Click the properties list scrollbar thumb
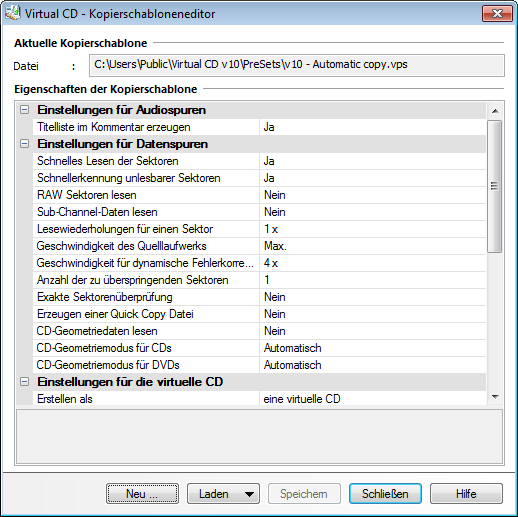The width and height of the screenshot is (518, 517). tap(495, 186)
